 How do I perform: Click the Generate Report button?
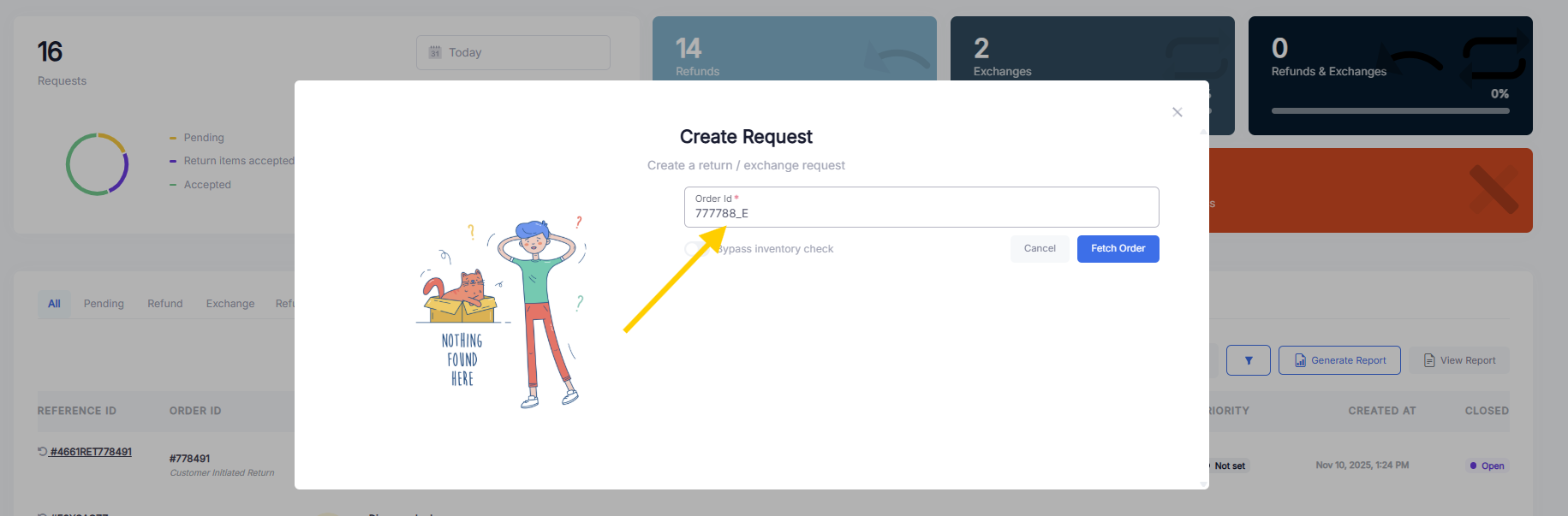tap(1339, 360)
